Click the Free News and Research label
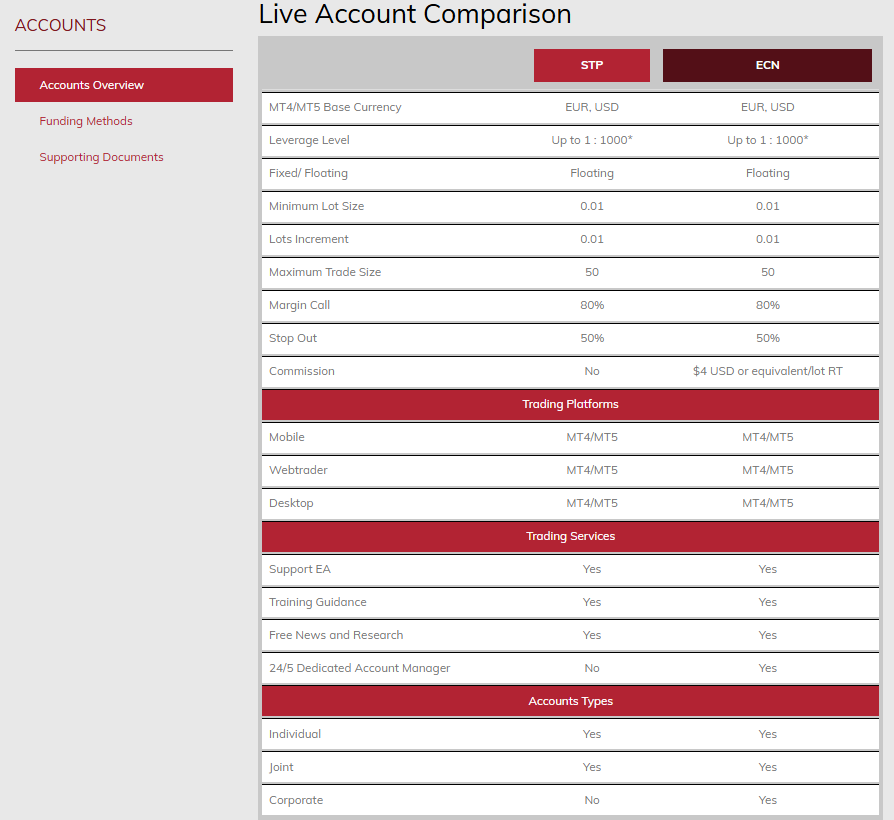Image resolution: width=894 pixels, height=820 pixels. (x=336, y=635)
